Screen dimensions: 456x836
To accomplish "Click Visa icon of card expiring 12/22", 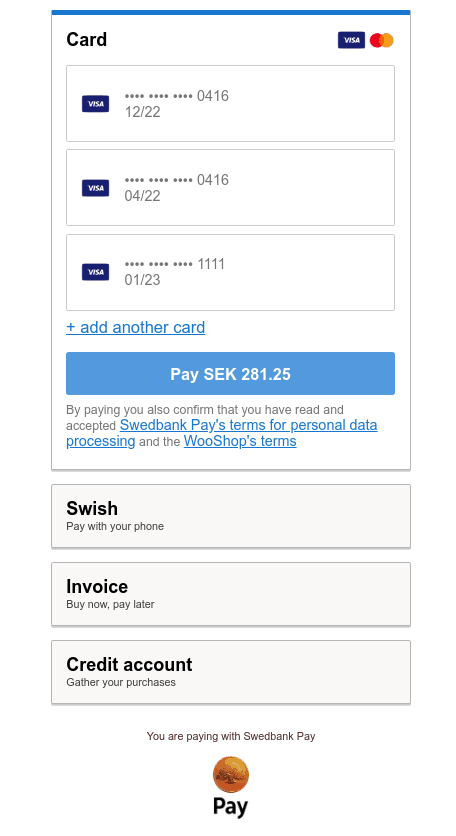I will point(95,104).
